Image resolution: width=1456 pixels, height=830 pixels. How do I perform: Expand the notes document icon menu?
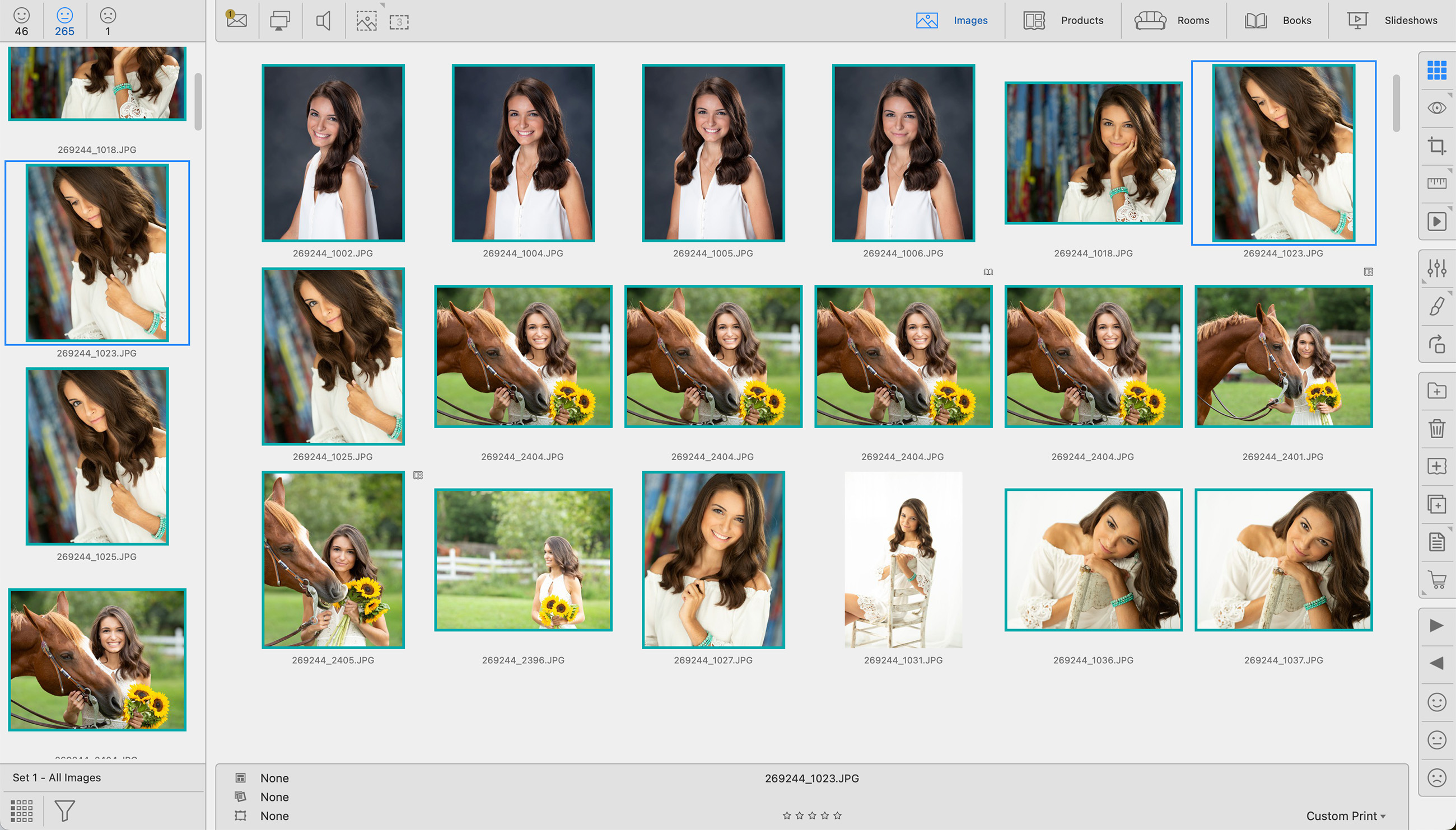1436,542
